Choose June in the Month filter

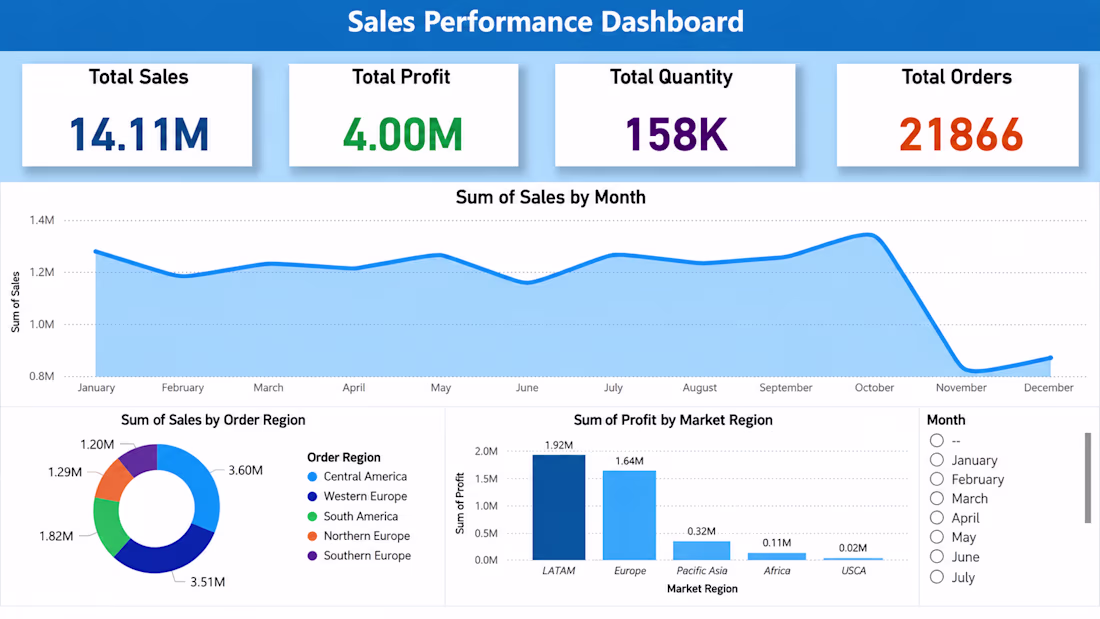point(937,557)
